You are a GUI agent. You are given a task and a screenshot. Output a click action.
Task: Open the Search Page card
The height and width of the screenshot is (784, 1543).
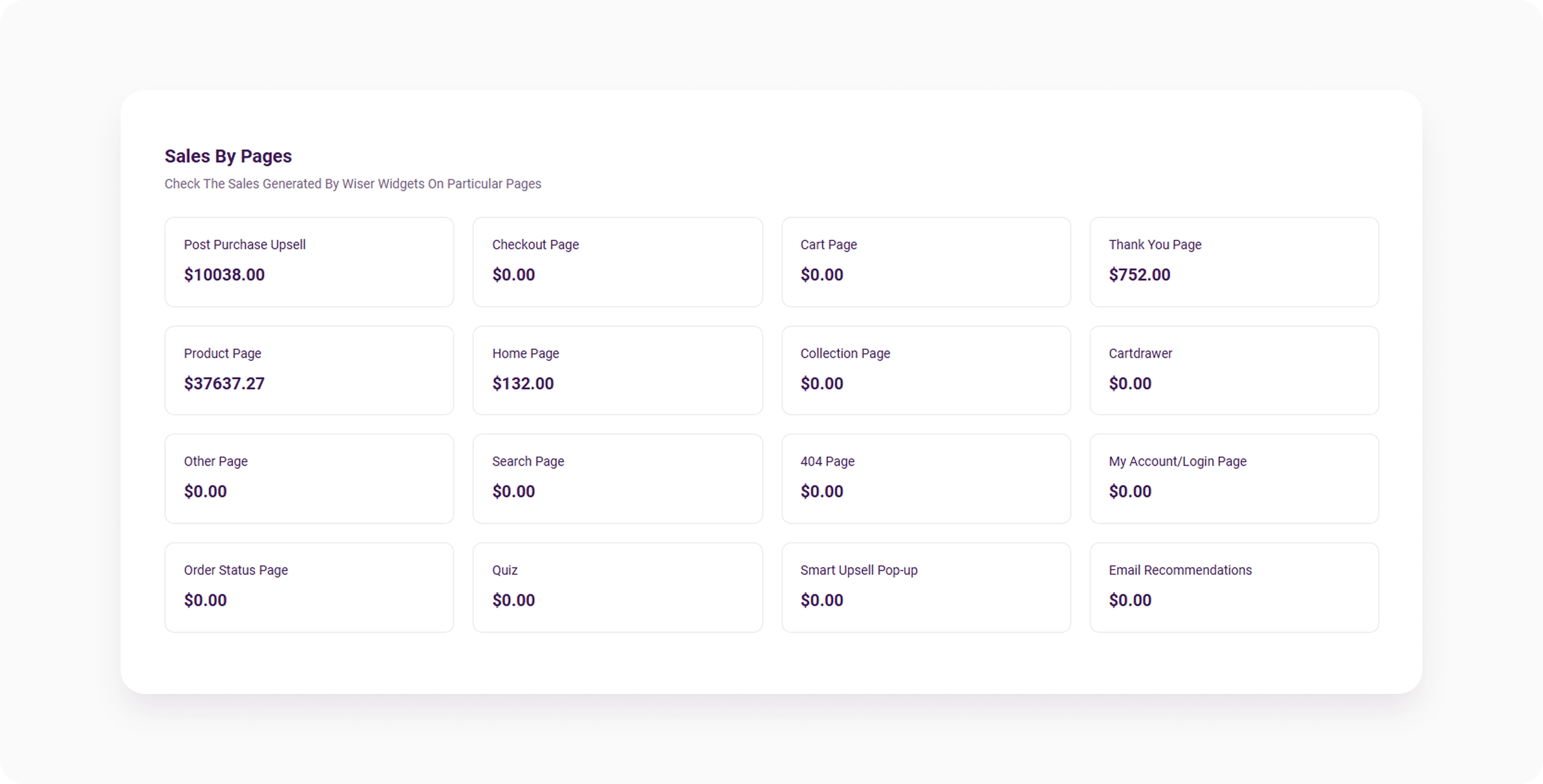[618, 478]
